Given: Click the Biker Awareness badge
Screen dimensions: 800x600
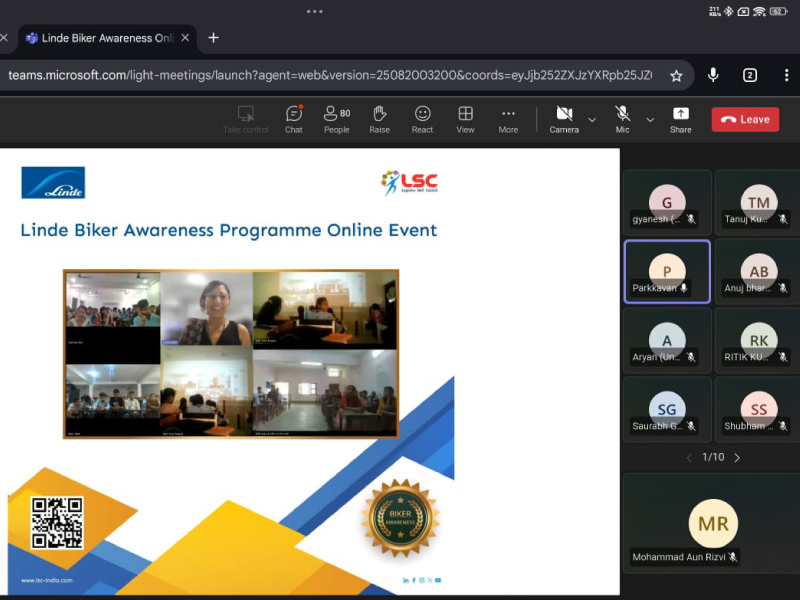Looking at the screenshot, I should tap(401, 518).
